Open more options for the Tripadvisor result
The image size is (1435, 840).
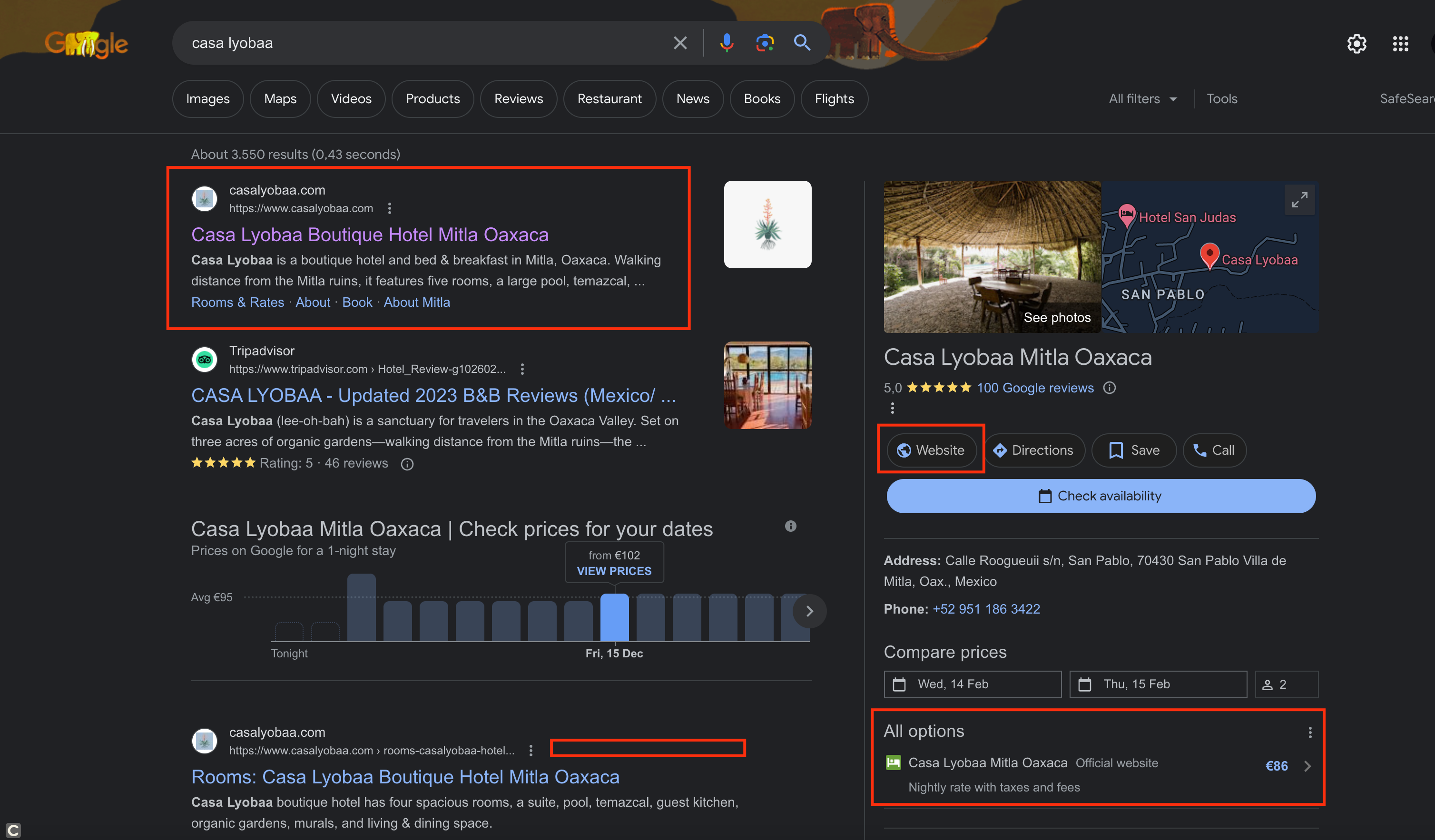[x=522, y=370]
